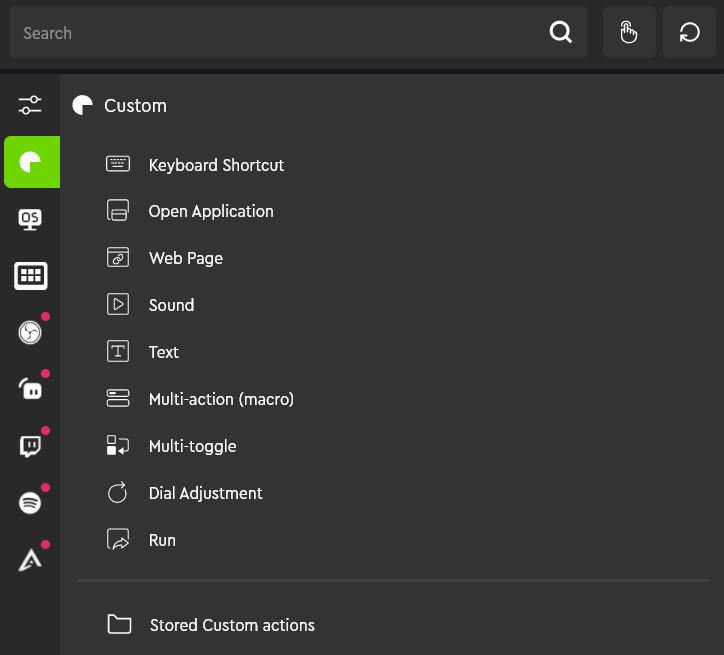Click the refresh arrow icon button
Image resolution: width=724 pixels, height=655 pixels.
689,32
